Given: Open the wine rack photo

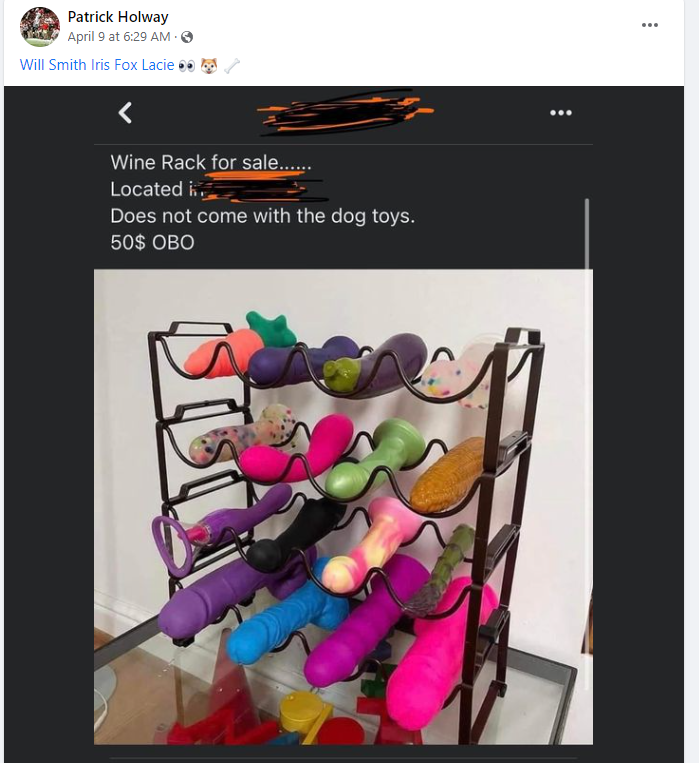Looking at the screenshot, I should click(343, 507).
